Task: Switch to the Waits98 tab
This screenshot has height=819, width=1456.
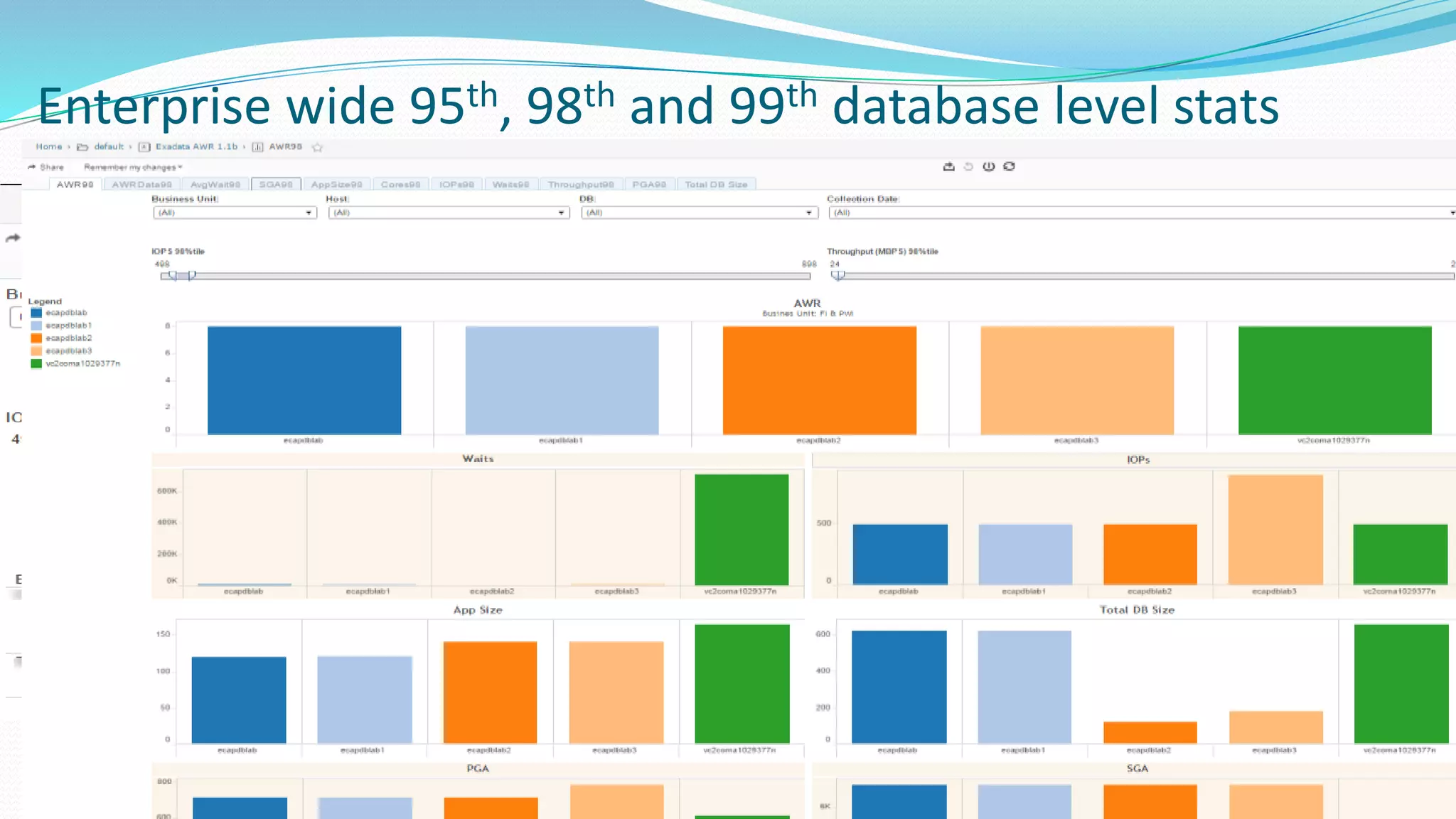Action: point(510,184)
